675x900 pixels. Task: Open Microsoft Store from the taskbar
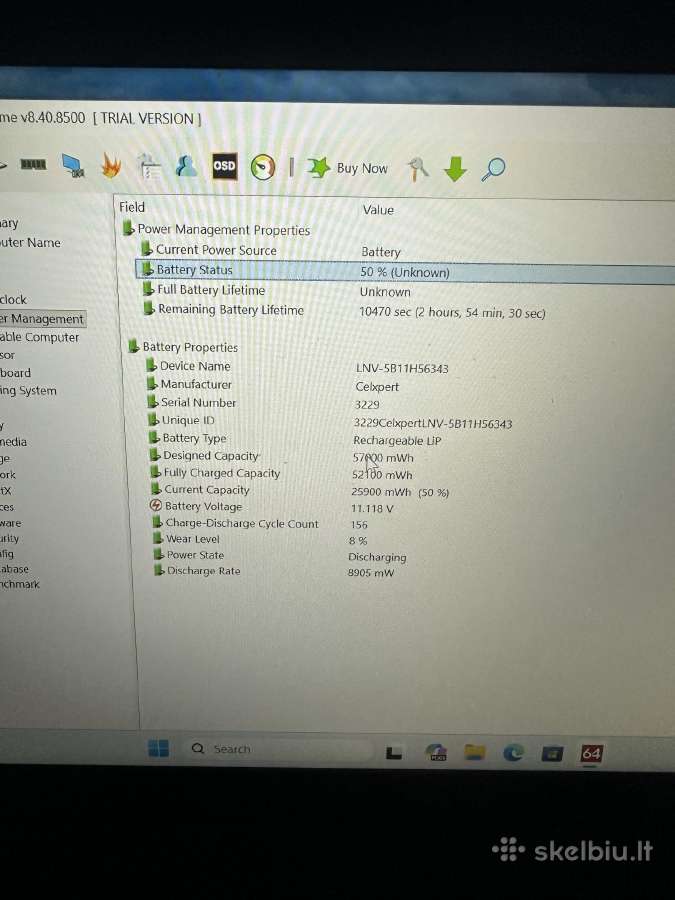[x=552, y=753]
